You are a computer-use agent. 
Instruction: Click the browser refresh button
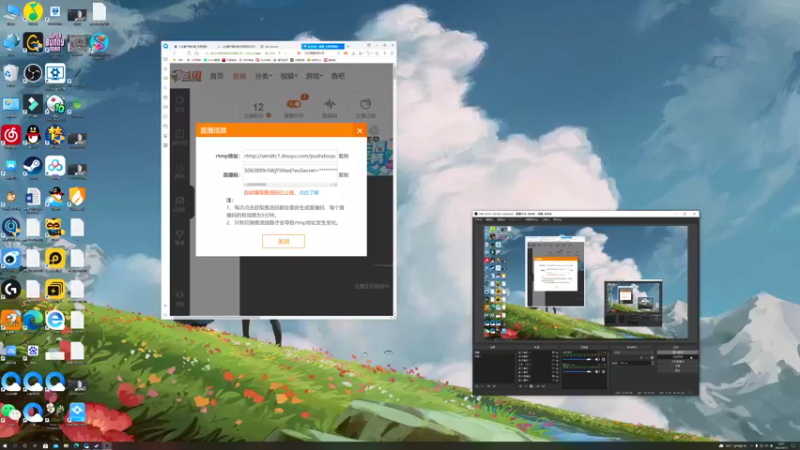coord(189,53)
